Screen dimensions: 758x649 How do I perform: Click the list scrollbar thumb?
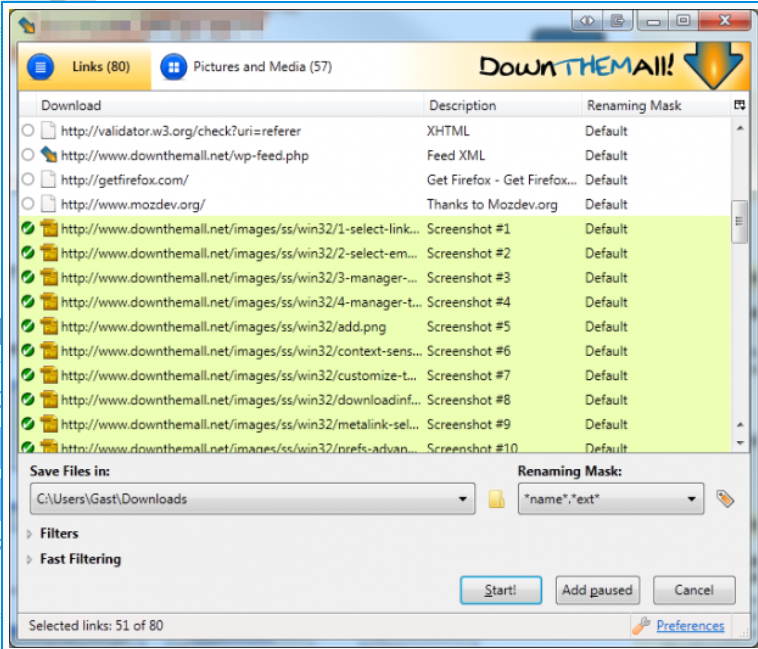(x=739, y=222)
